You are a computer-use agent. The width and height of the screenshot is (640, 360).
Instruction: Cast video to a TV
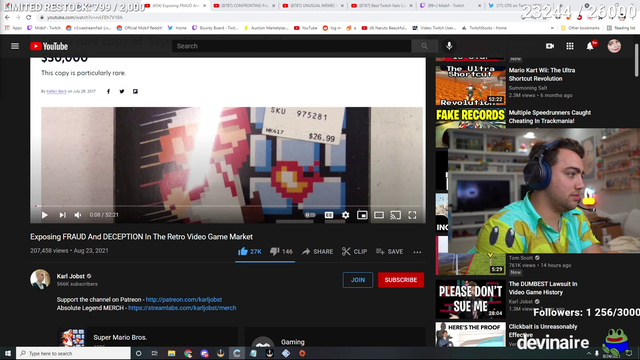396,215
